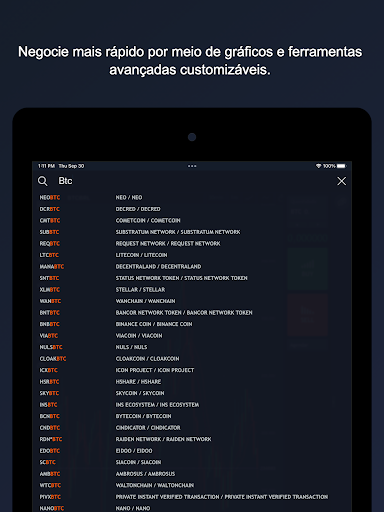Image resolution: width=384 pixels, height=512 pixels.
Task: Click Request Network description text
Action: [x=168, y=244]
